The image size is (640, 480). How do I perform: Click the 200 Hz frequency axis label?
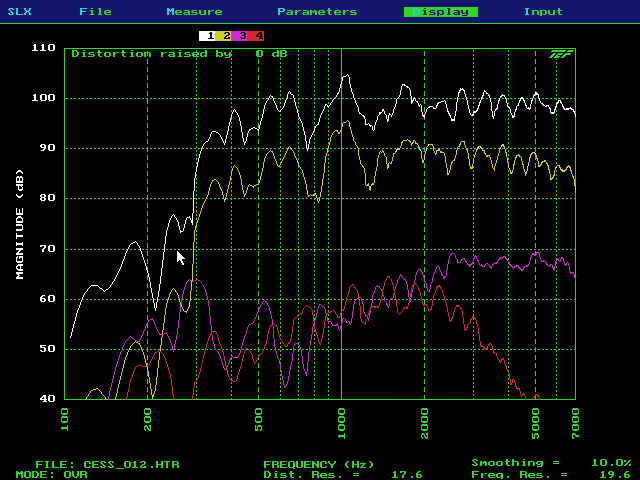click(148, 420)
